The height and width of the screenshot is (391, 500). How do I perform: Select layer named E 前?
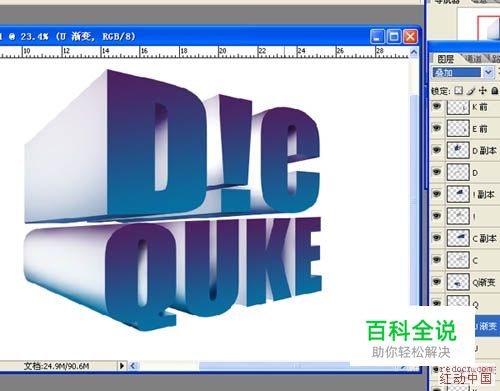480,129
